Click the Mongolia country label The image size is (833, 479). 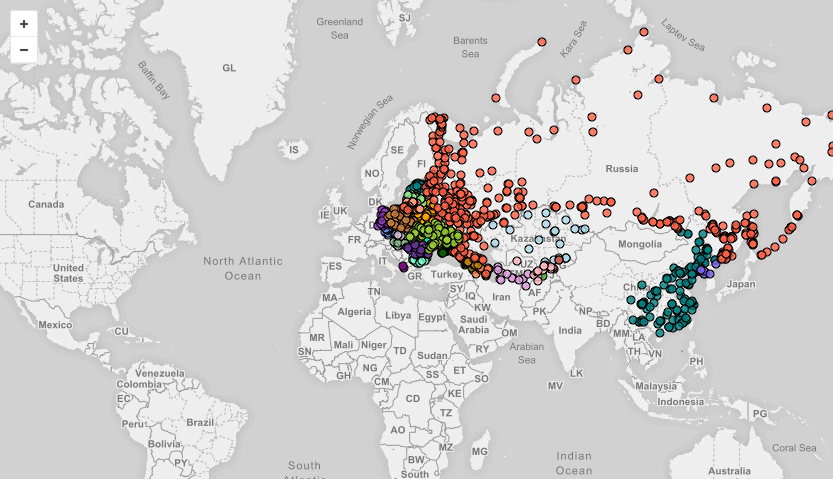(x=640, y=244)
